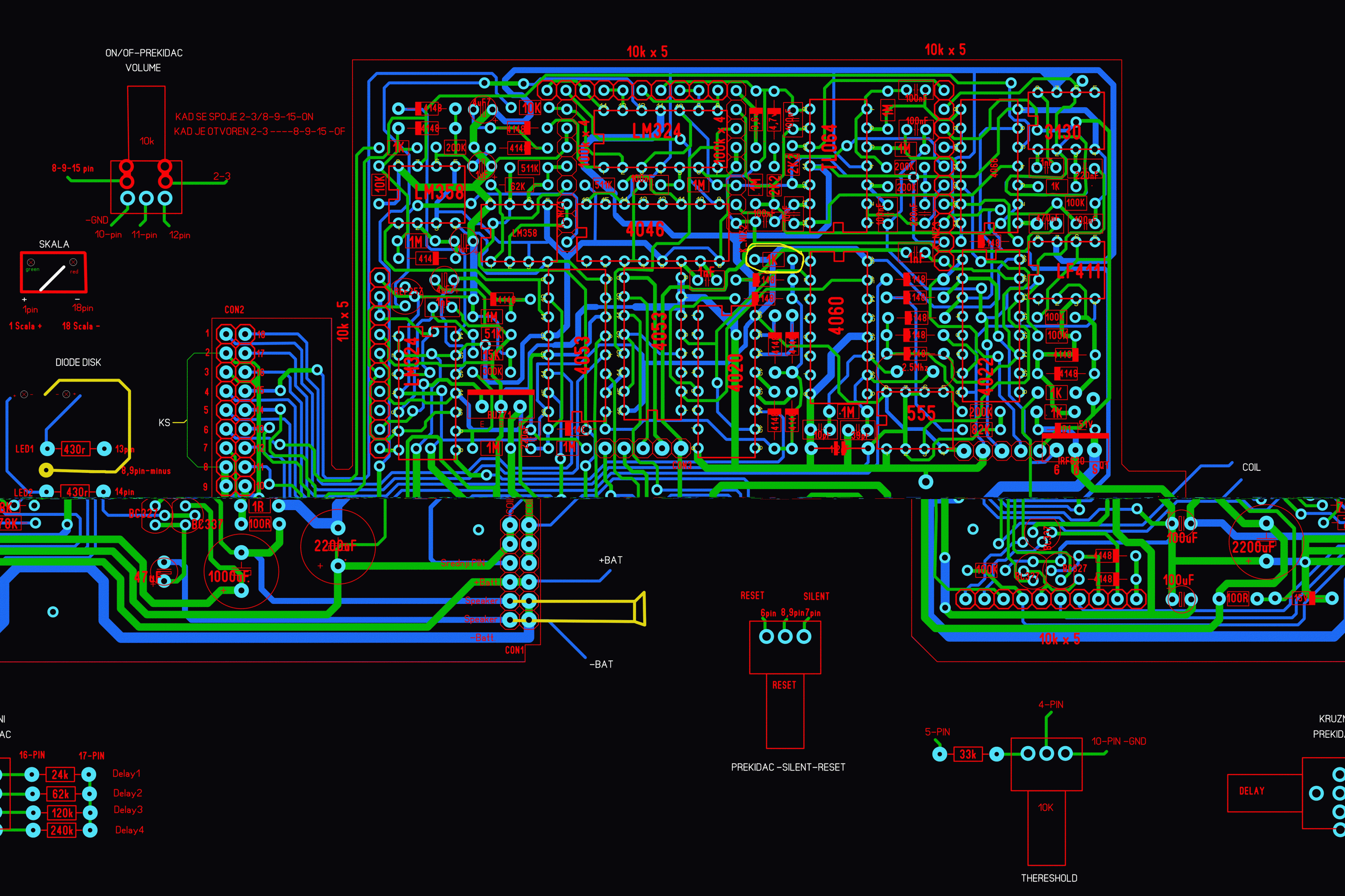Click the 555 timer label
This screenshot has height=896, width=1345.
921,413
